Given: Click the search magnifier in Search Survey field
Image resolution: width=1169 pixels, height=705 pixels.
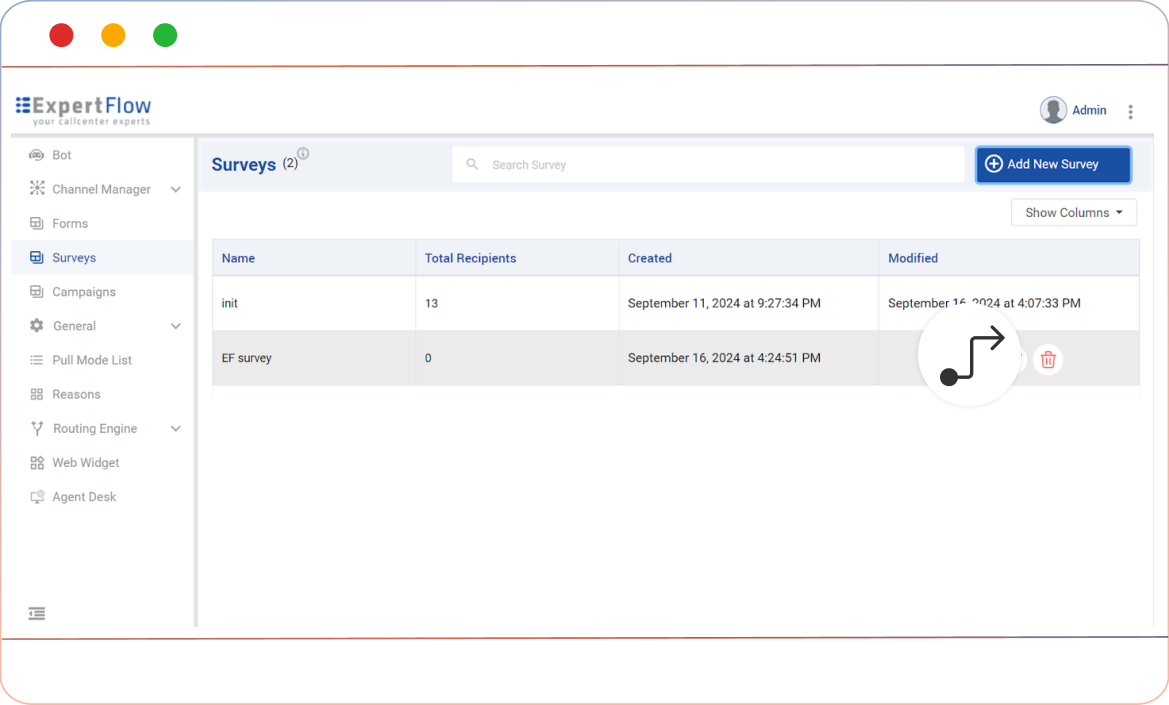Looking at the screenshot, I should (471, 163).
